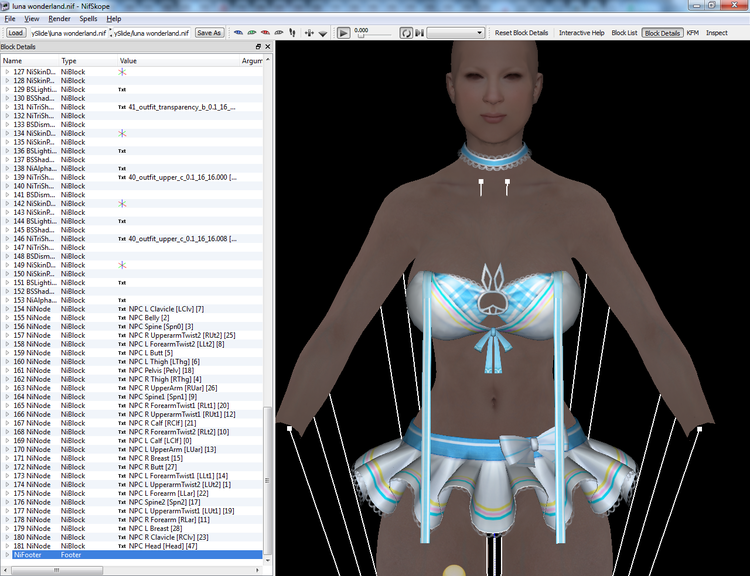Select 'NPC Spine [Spn0] [3]' value

(161, 326)
